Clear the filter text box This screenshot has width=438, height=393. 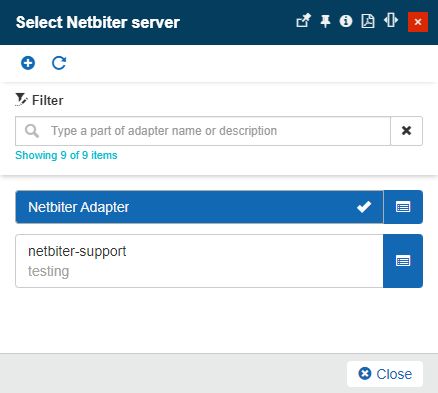pyautogui.click(x=406, y=131)
